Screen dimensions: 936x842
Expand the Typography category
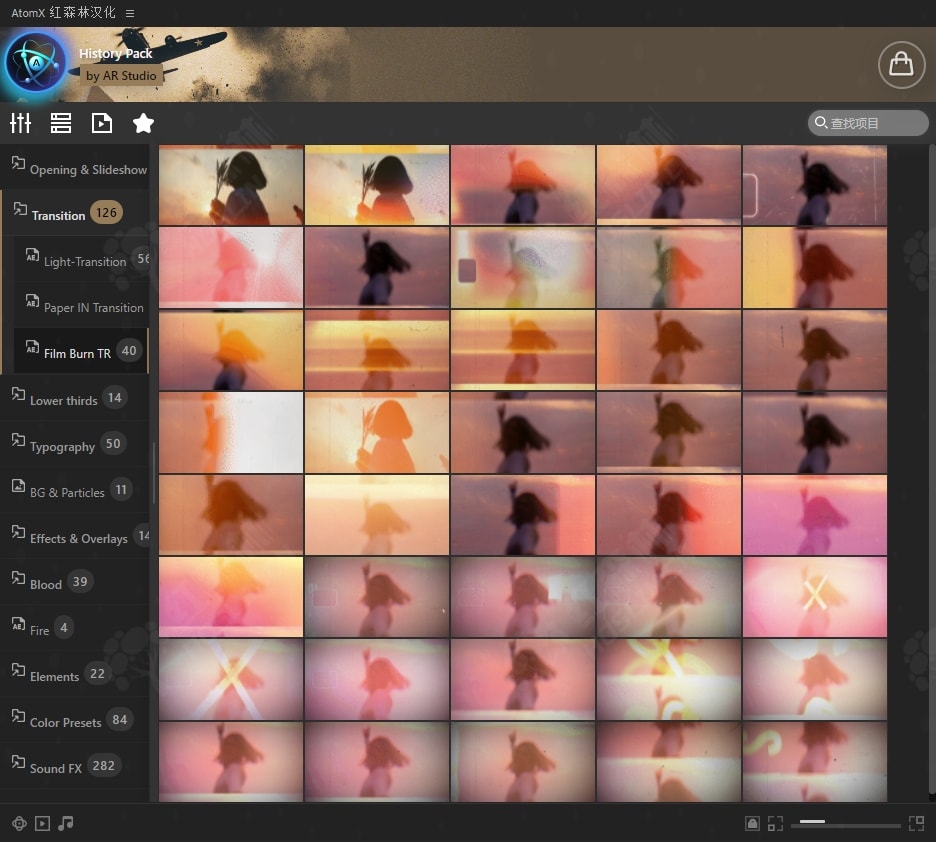pos(62,446)
